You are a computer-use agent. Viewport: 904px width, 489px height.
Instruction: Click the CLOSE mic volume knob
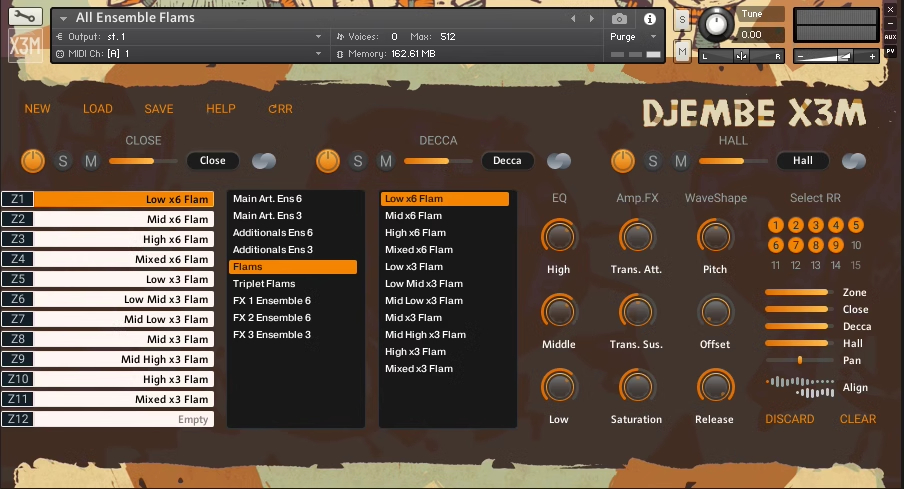pos(33,161)
